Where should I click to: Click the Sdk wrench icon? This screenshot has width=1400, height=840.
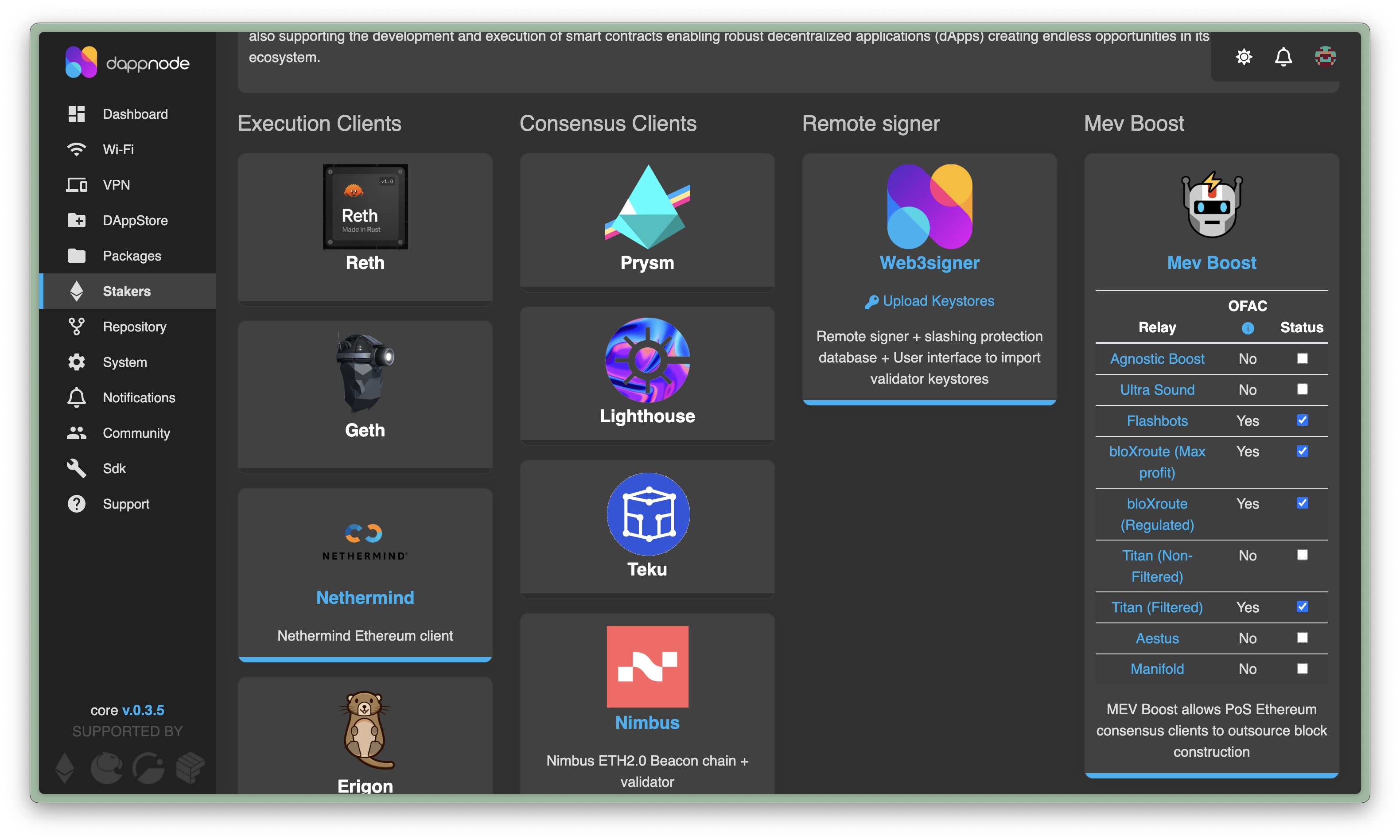pos(76,469)
